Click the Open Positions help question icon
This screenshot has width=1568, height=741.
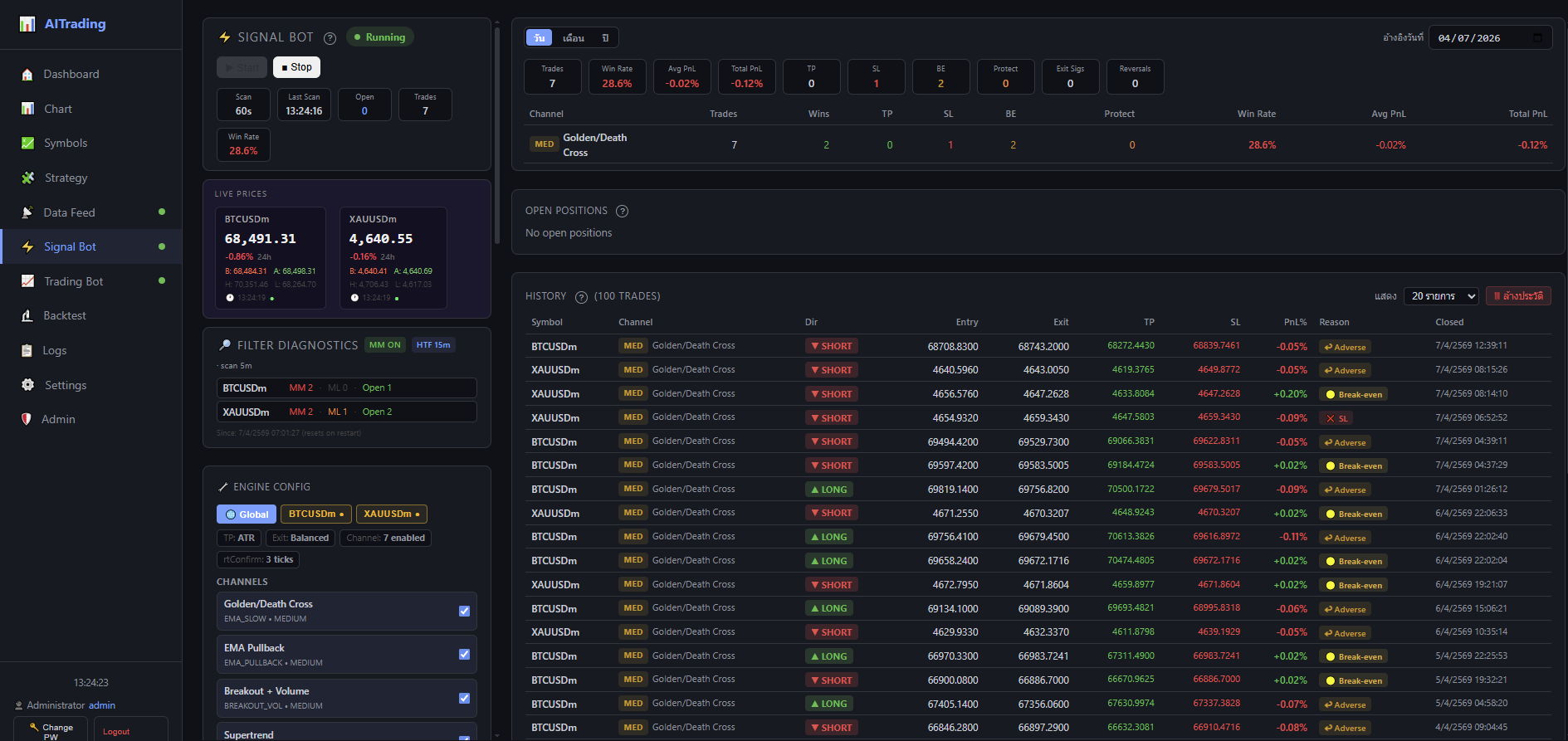(622, 211)
